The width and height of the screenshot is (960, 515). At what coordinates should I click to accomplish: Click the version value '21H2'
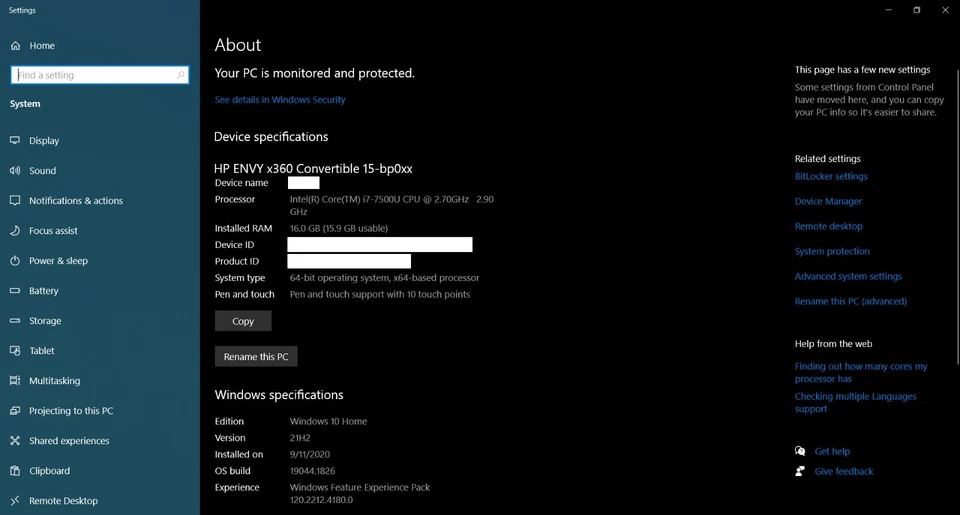coord(300,438)
